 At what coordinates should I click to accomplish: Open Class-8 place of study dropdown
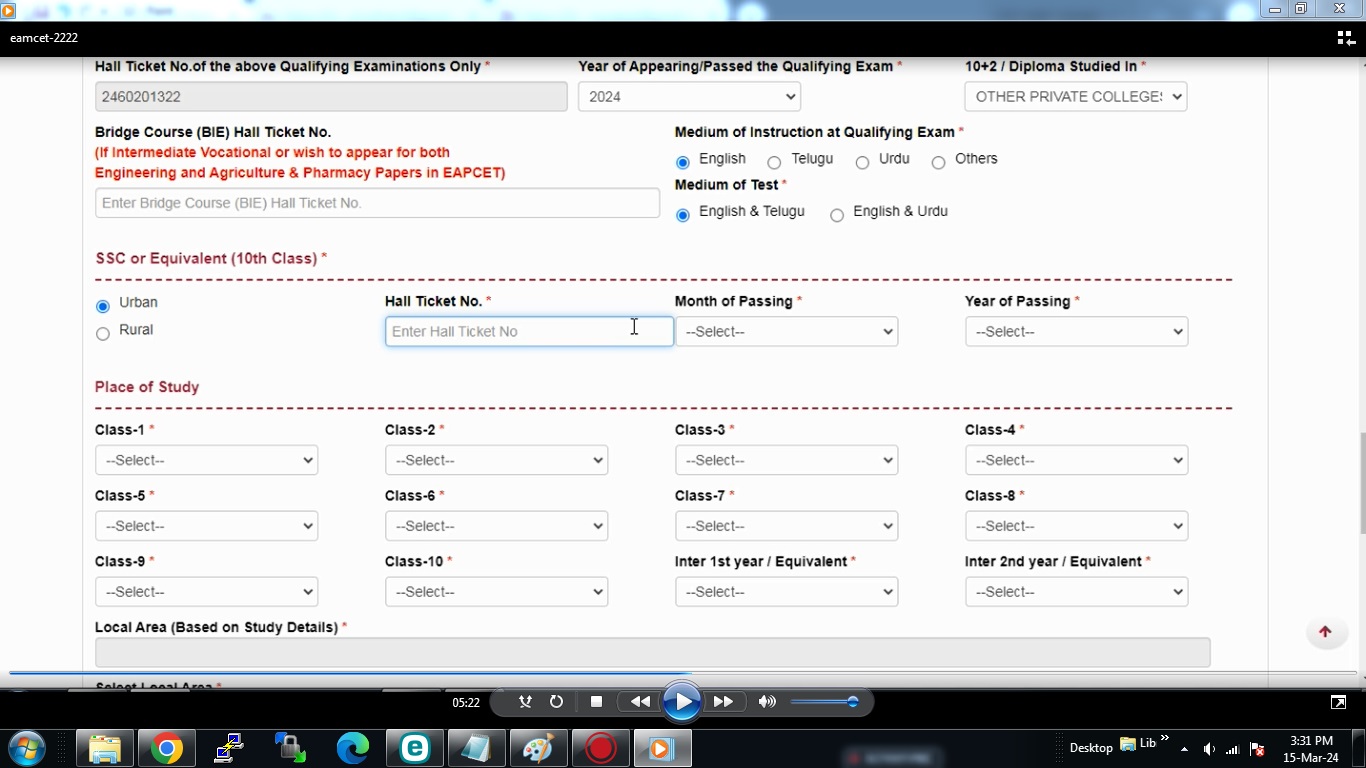1076,526
